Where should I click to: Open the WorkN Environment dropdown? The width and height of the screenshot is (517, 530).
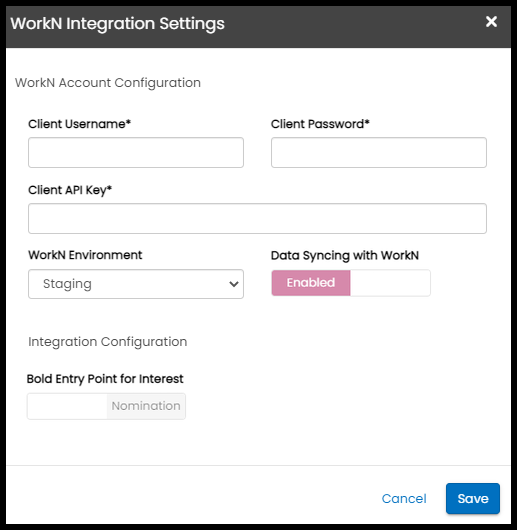click(x=136, y=284)
